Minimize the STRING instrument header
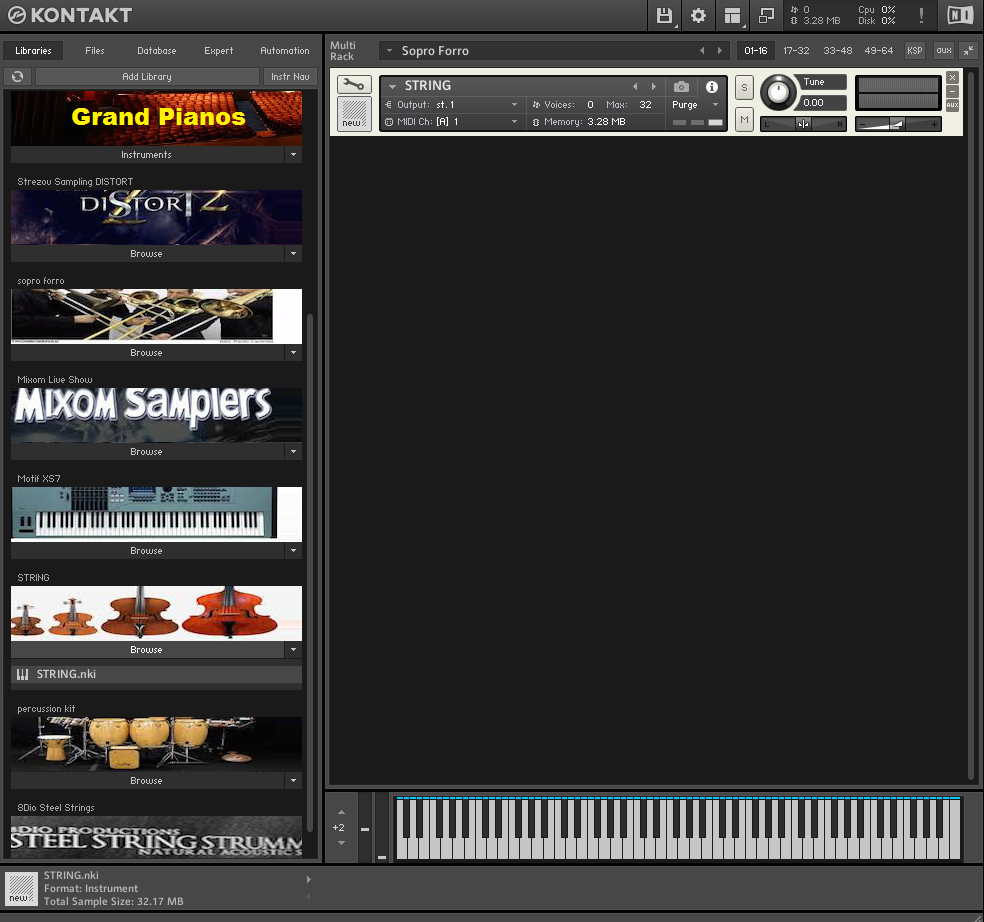This screenshot has height=922, width=984. point(953,92)
